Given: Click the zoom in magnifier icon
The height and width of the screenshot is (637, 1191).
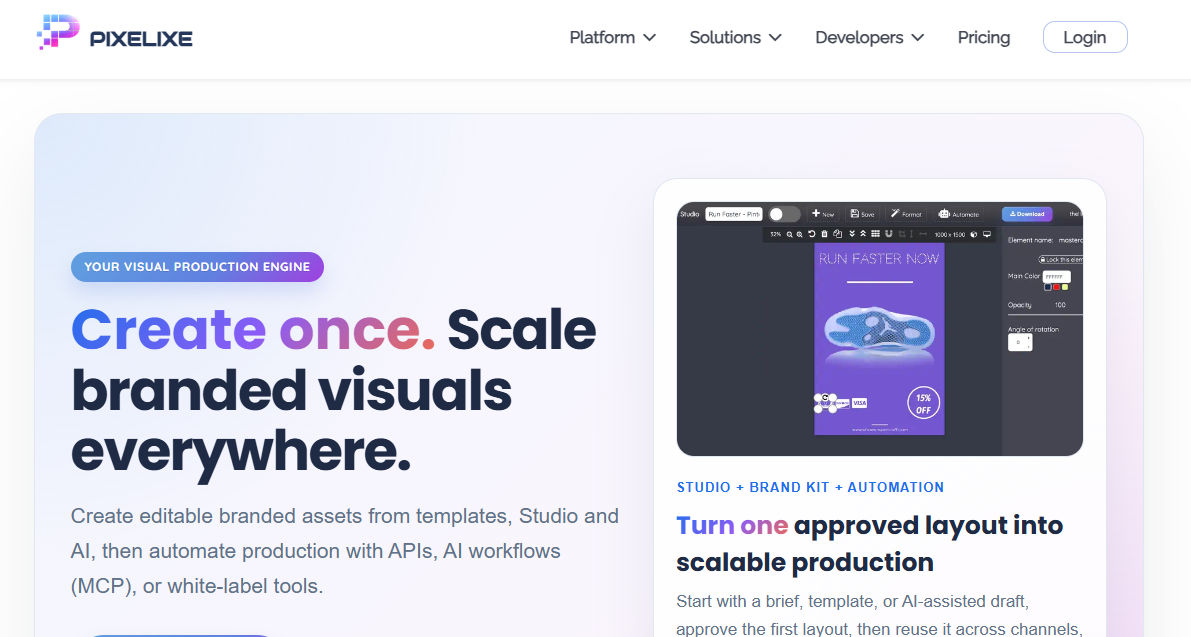Looking at the screenshot, I should (800, 235).
